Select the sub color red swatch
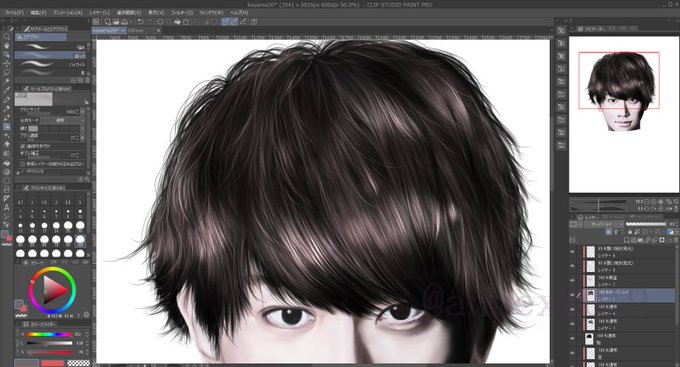680x367 pixels. coord(52,363)
